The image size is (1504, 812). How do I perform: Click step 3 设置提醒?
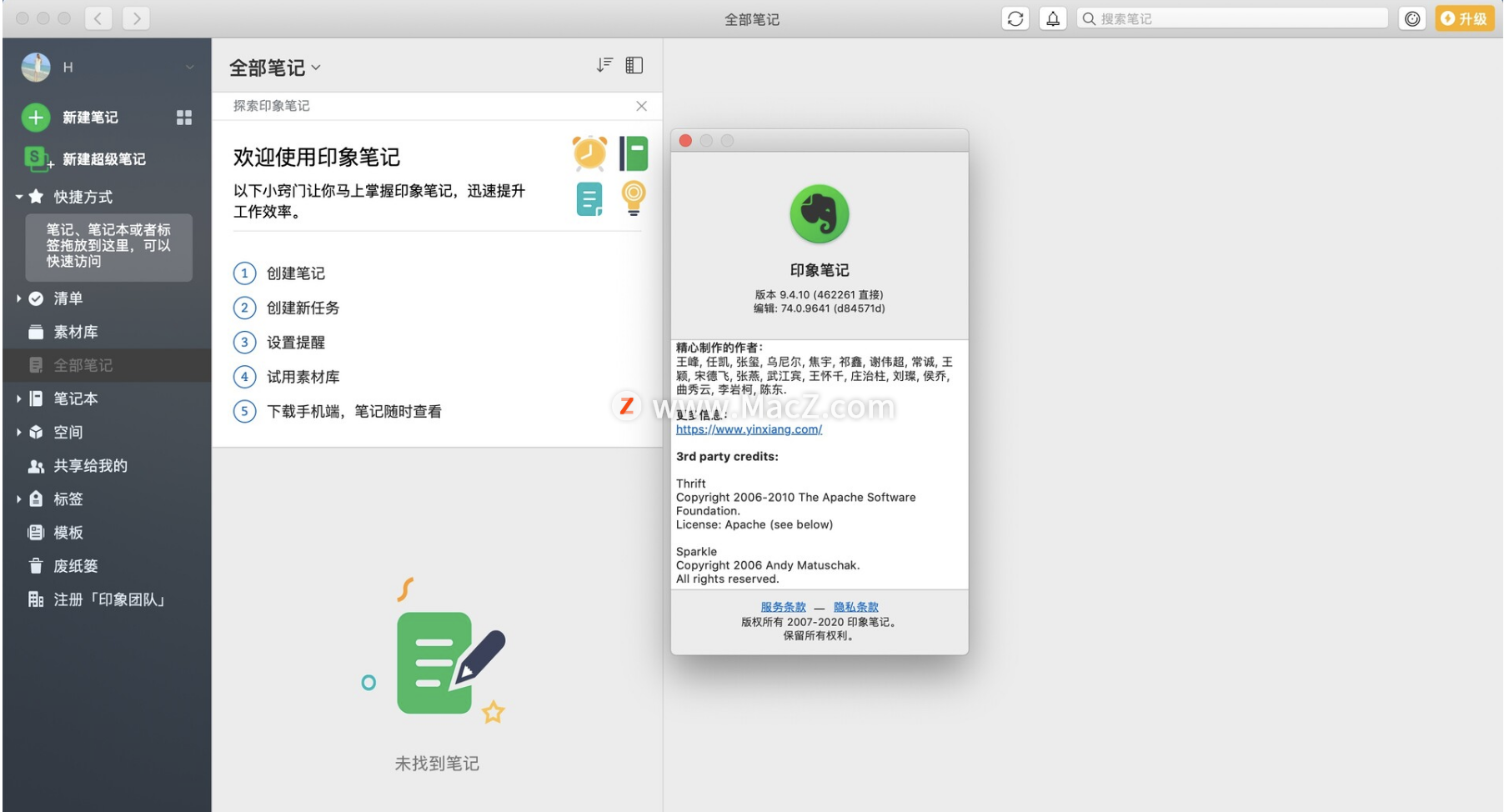pos(296,342)
